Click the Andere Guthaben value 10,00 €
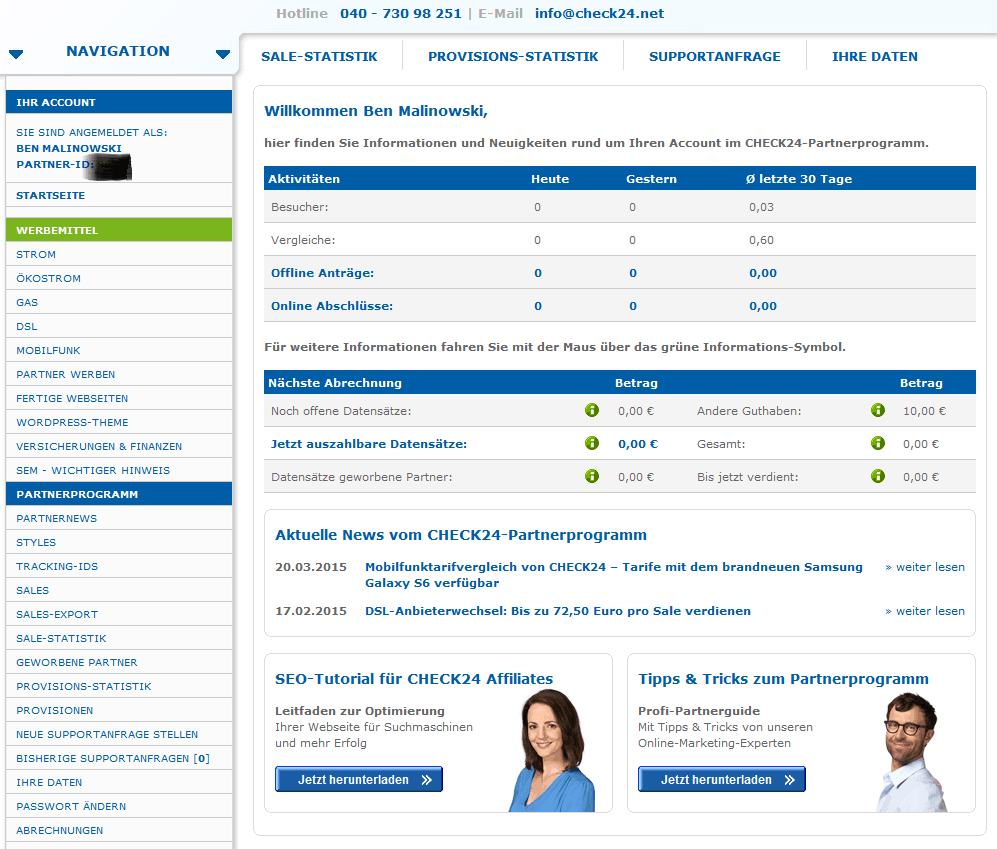This screenshot has height=849, width=997. (x=925, y=411)
